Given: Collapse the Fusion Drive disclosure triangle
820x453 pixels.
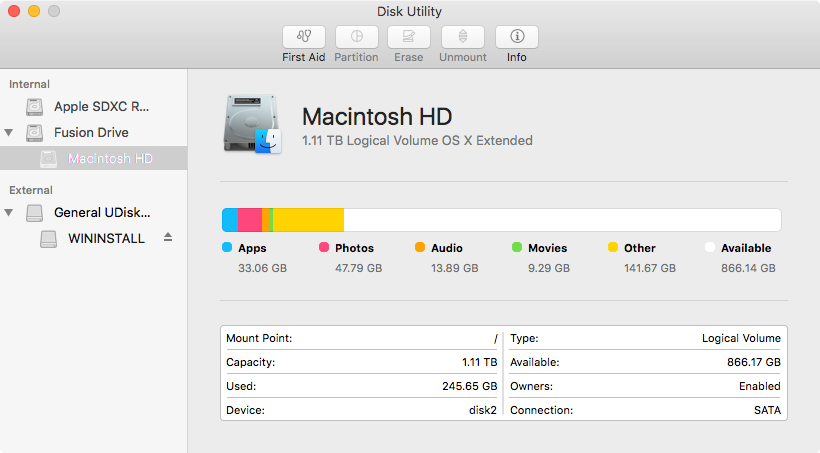Looking at the screenshot, I should click(9, 132).
